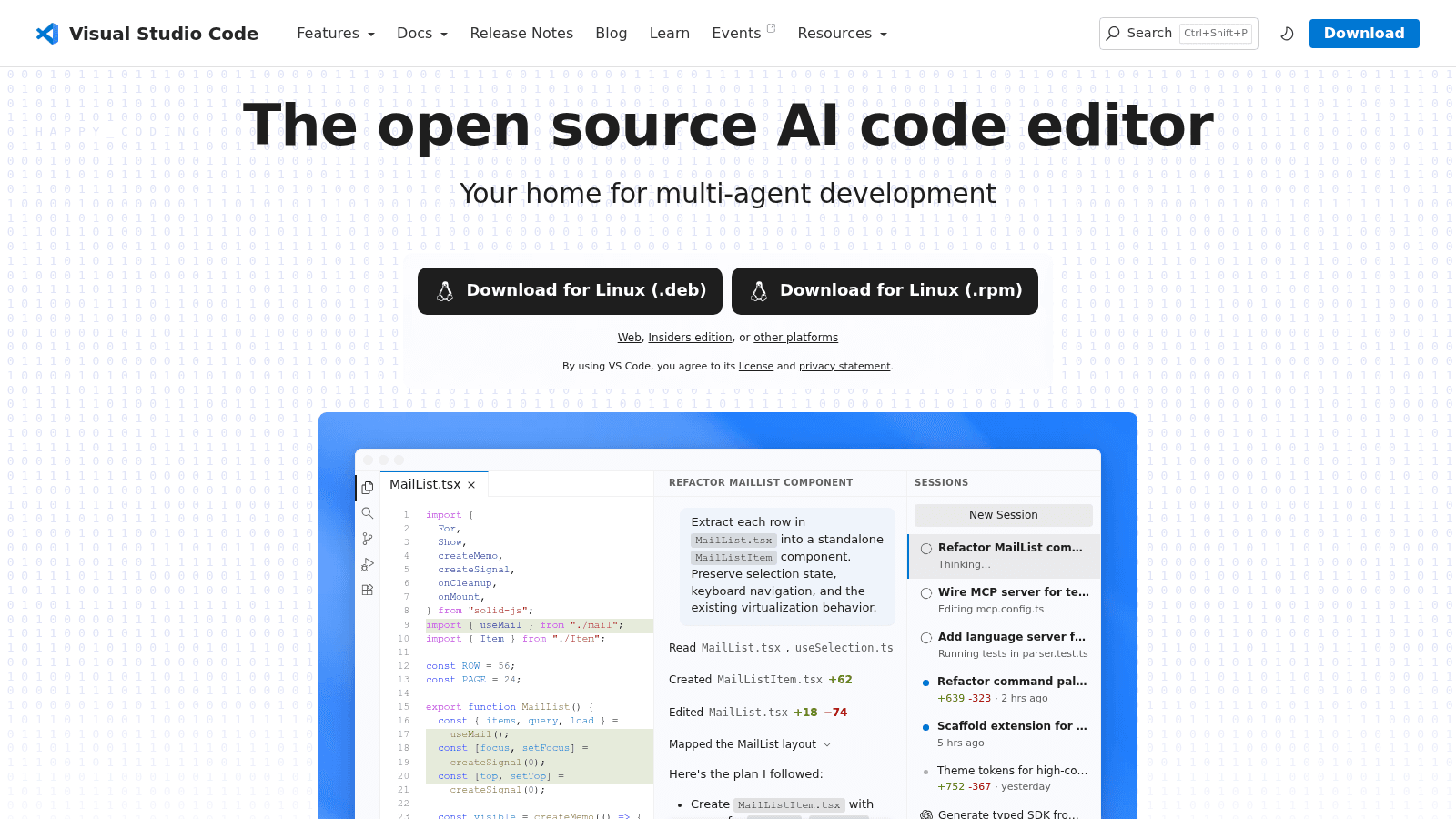Click the Linux penguin icon on .rpm button

[758, 291]
